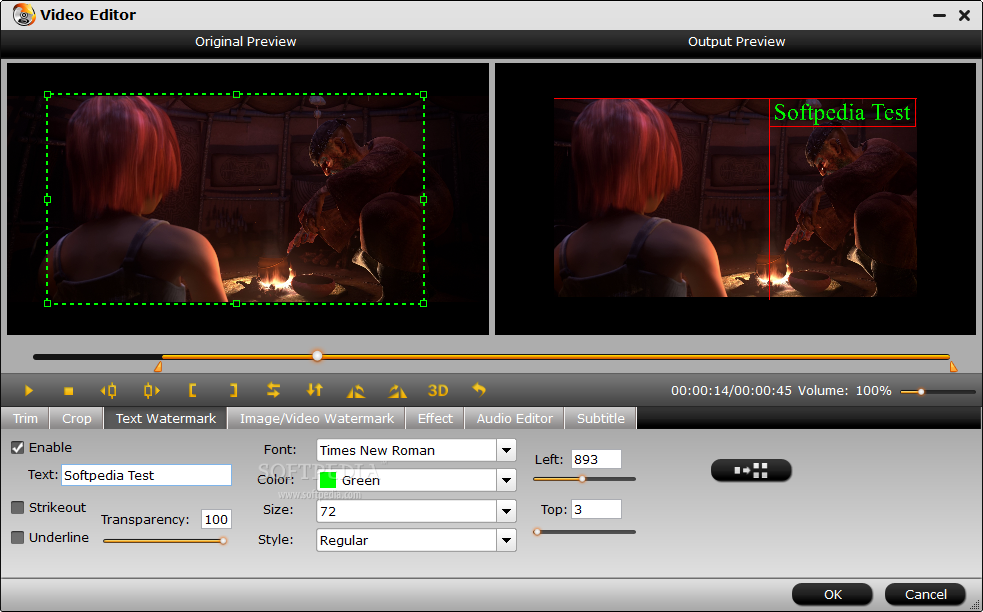Open the Audio Editor tab

(x=515, y=418)
